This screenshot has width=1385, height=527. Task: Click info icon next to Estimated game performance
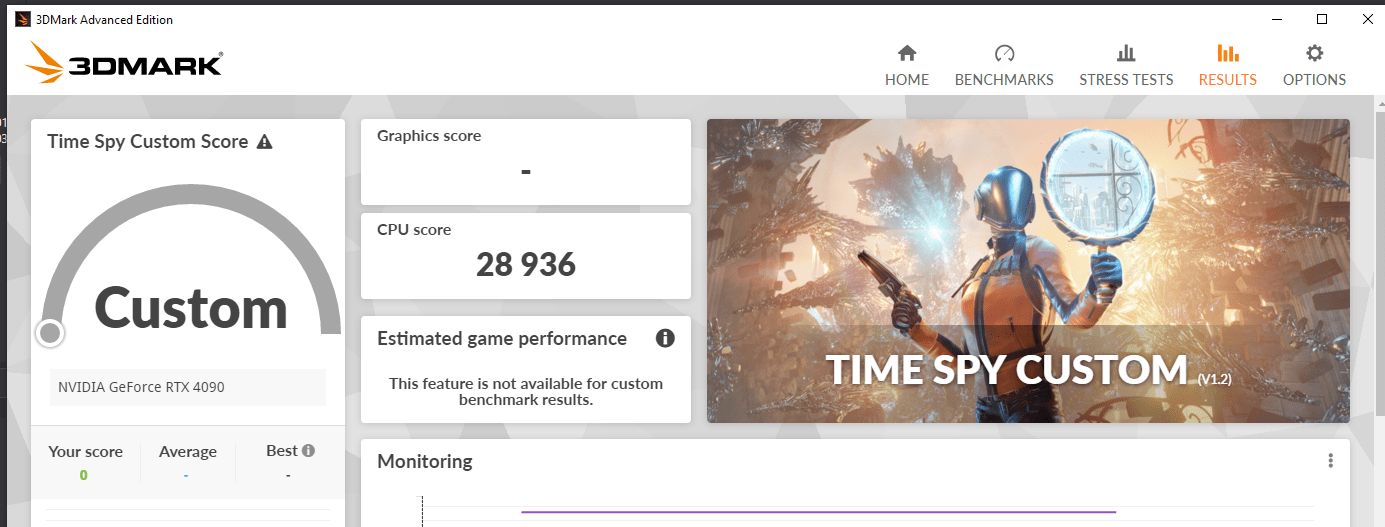tap(665, 338)
